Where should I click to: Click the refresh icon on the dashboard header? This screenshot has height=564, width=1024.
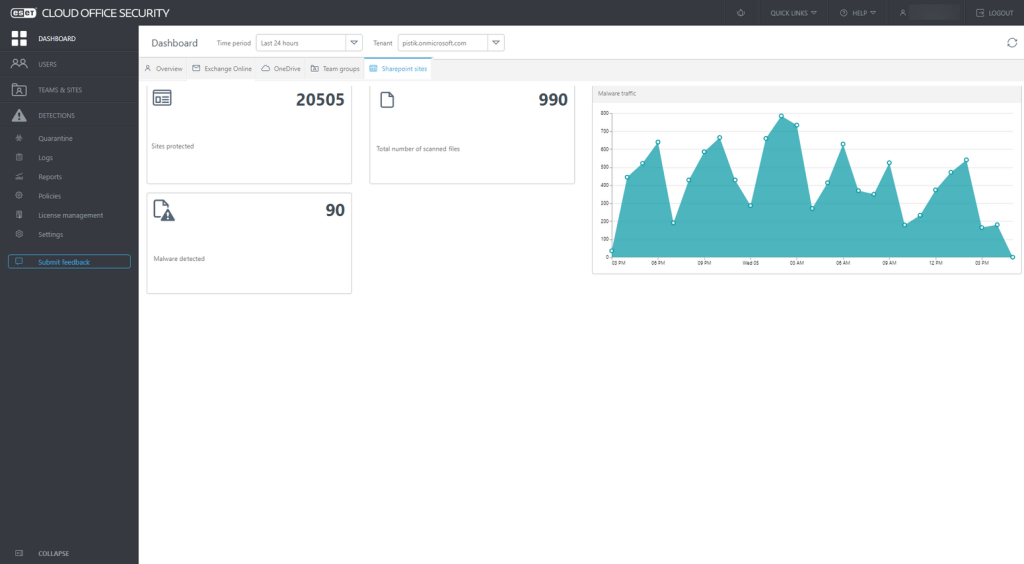tap(1011, 43)
